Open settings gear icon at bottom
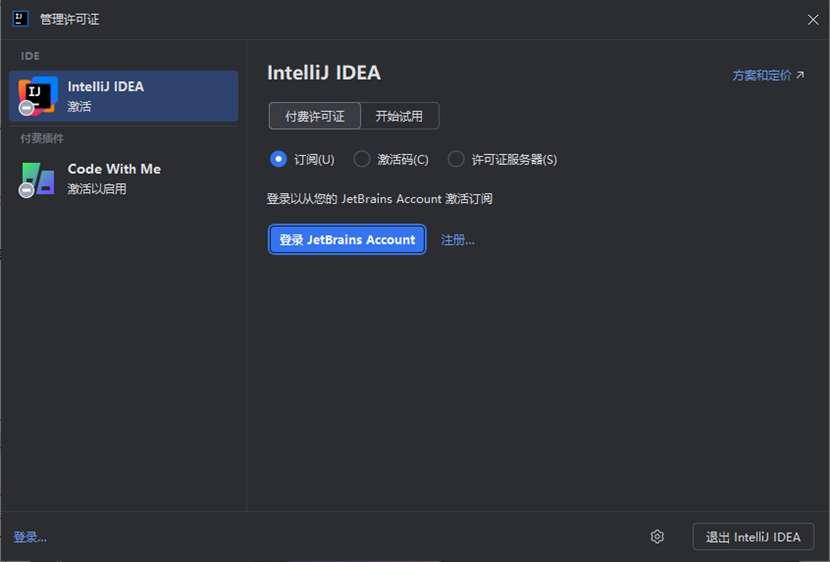Viewport: 830px width, 562px height. [657, 537]
